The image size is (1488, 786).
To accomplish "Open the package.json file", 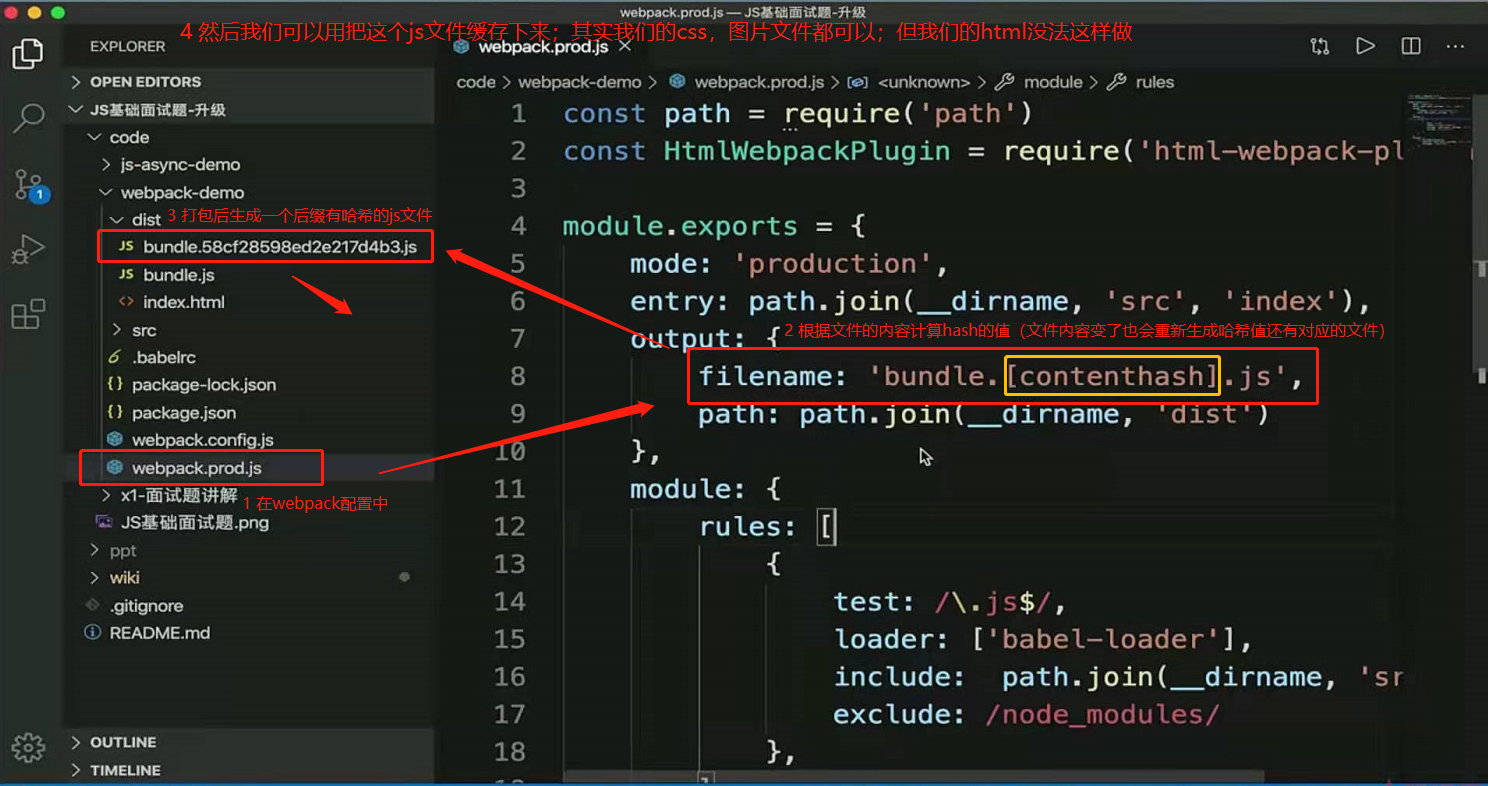I will pos(183,412).
